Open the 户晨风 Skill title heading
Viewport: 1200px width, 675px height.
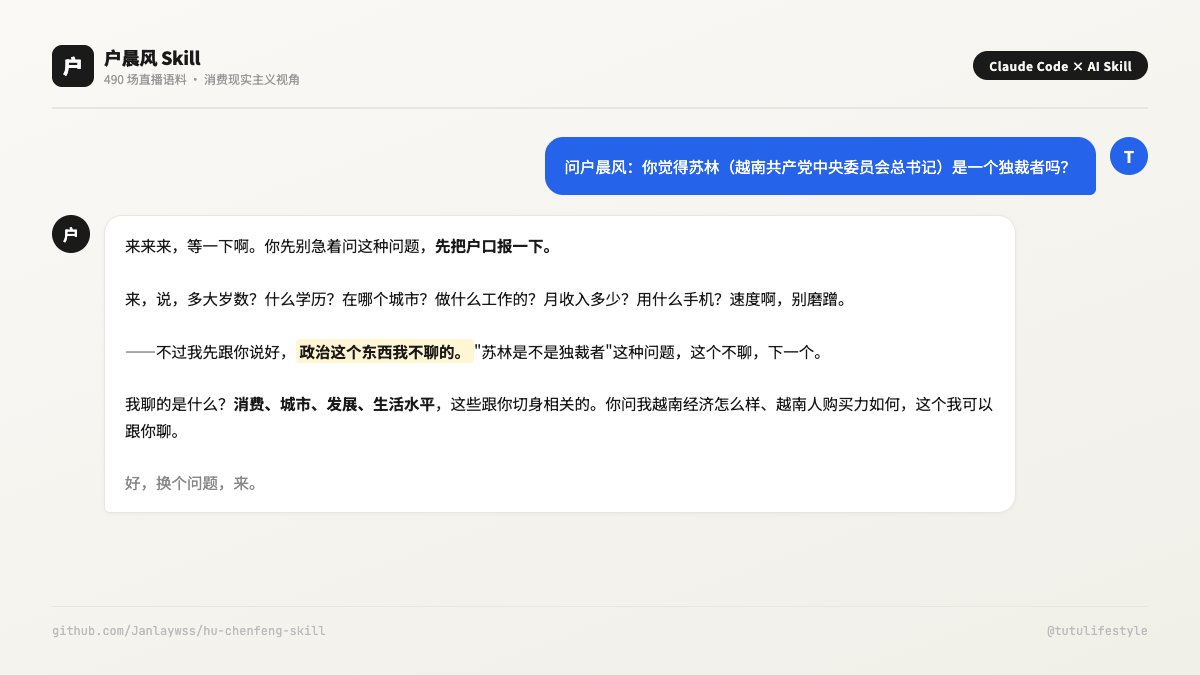click(x=150, y=58)
